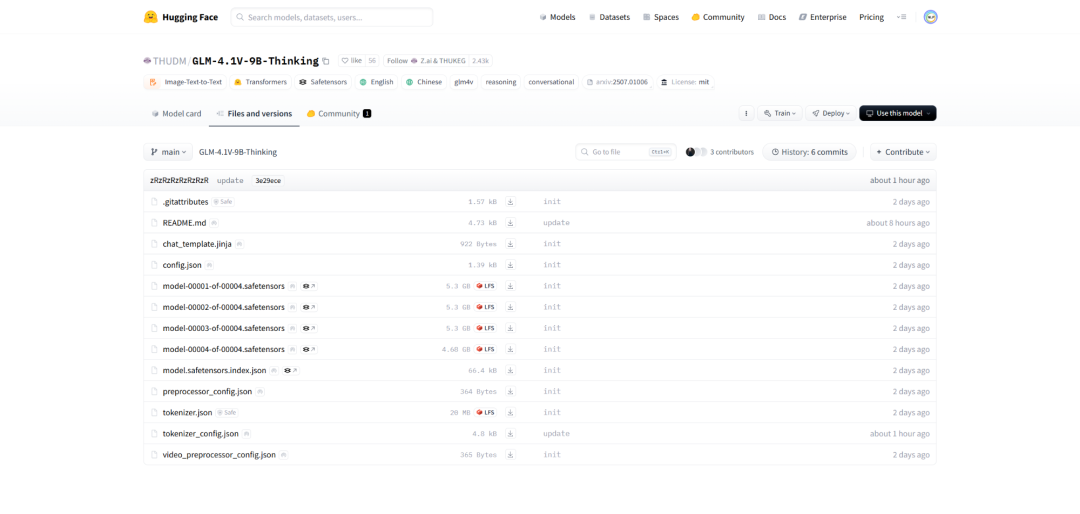
Task: Open Docs in the top navigation
Action: tap(771, 17)
